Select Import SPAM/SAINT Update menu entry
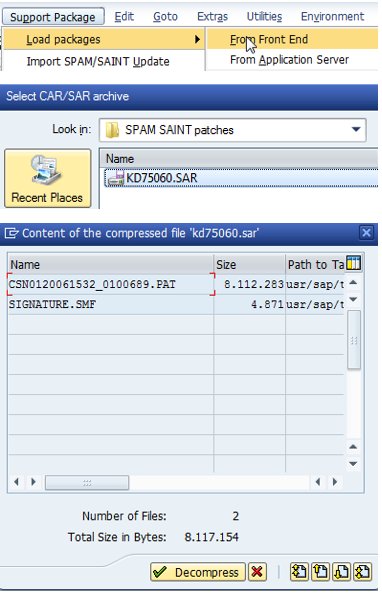Image resolution: width=382 pixels, height=593 pixels. [x=98, y=61]
